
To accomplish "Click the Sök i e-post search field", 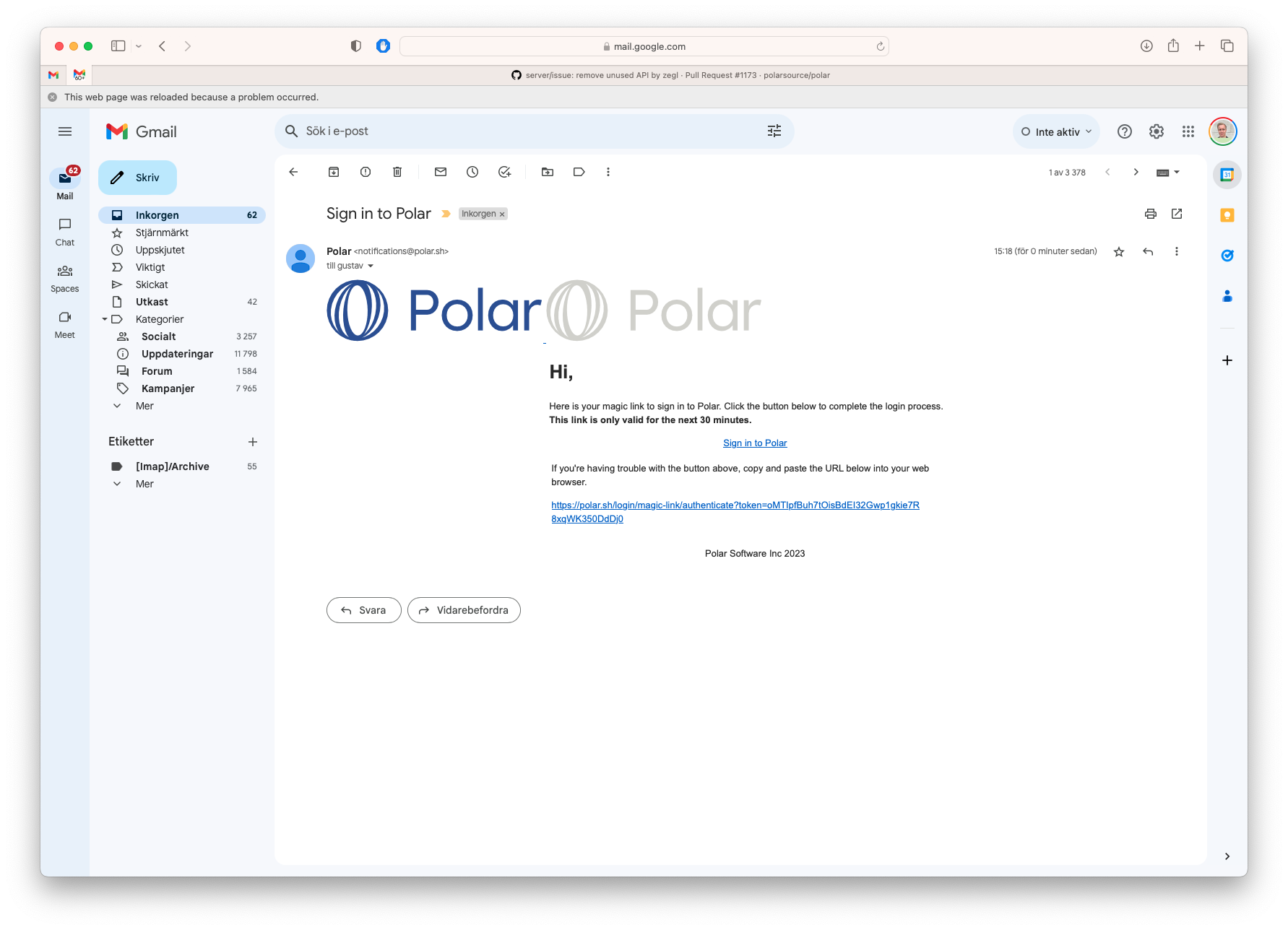I will tap(506, 131).
